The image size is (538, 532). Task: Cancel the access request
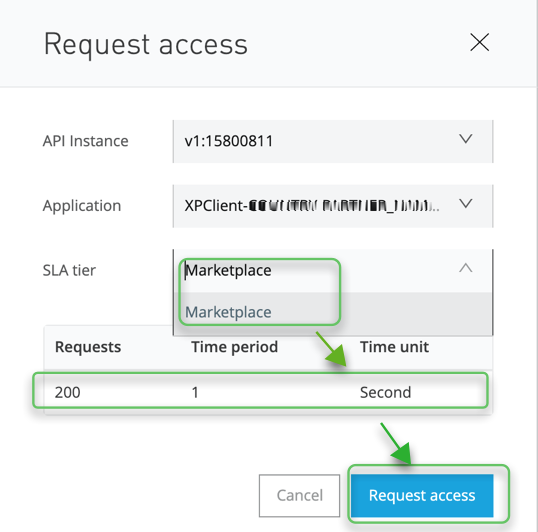click(299, 495)
